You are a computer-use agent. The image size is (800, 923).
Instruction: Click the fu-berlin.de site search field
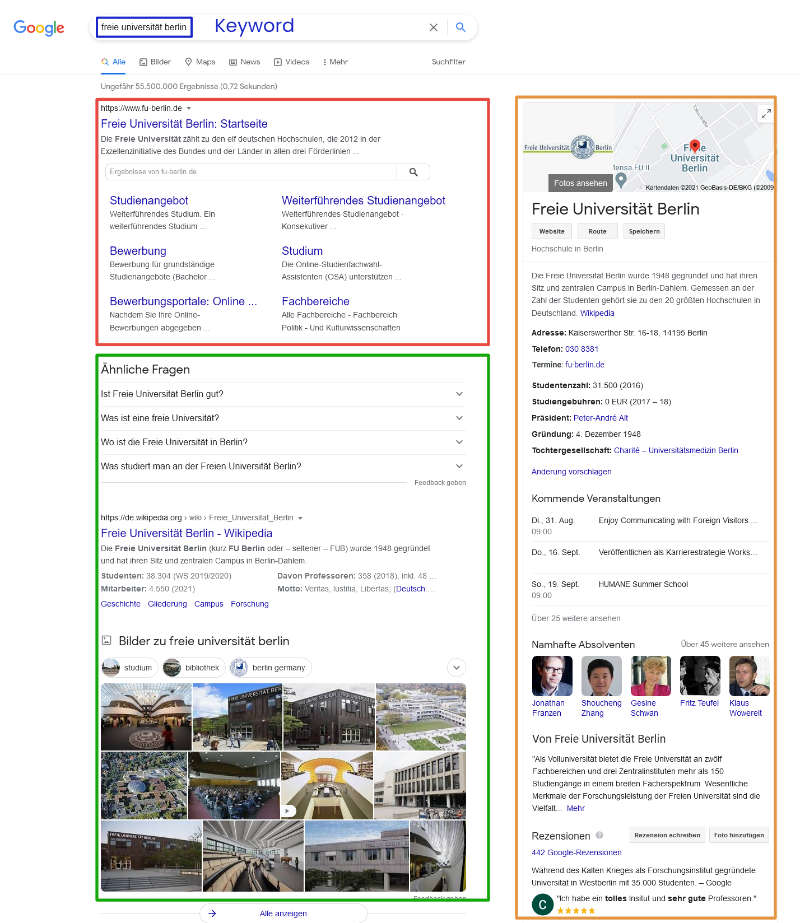pyautogui.click(x=252, y=172)
